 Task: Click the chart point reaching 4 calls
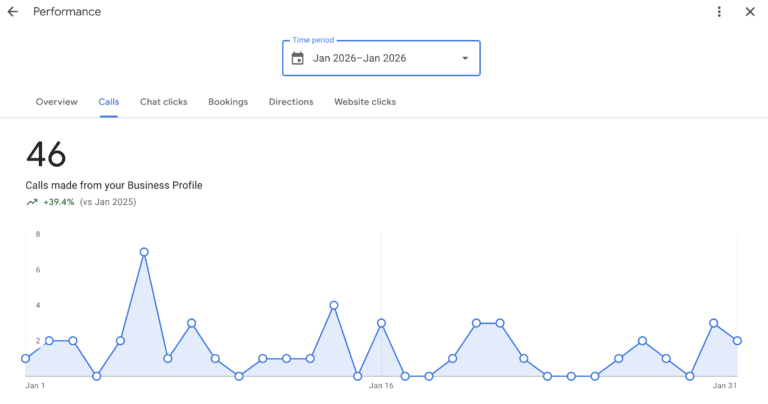(334, 305)
